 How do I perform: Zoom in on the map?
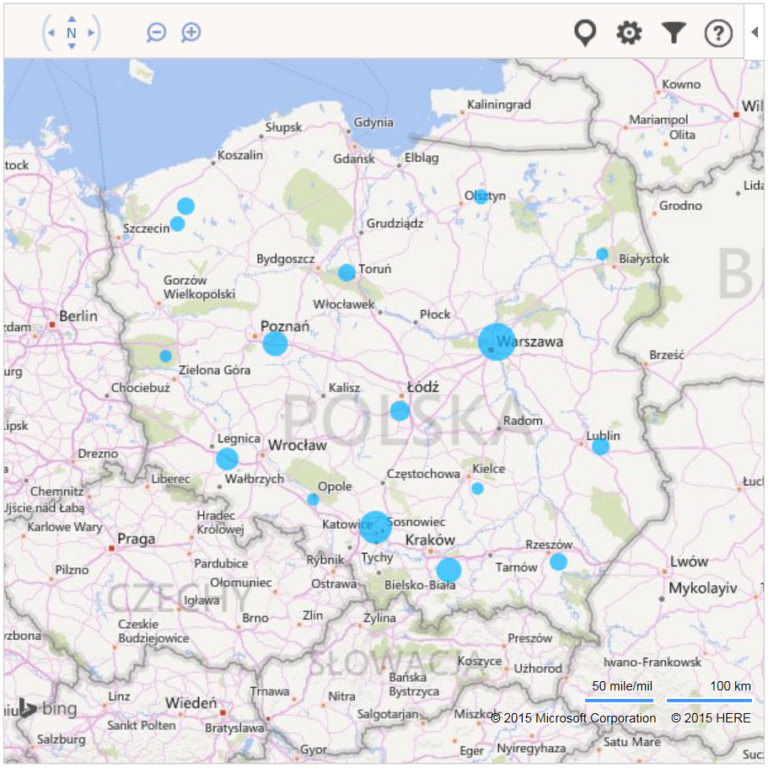(x=191, y=33)
